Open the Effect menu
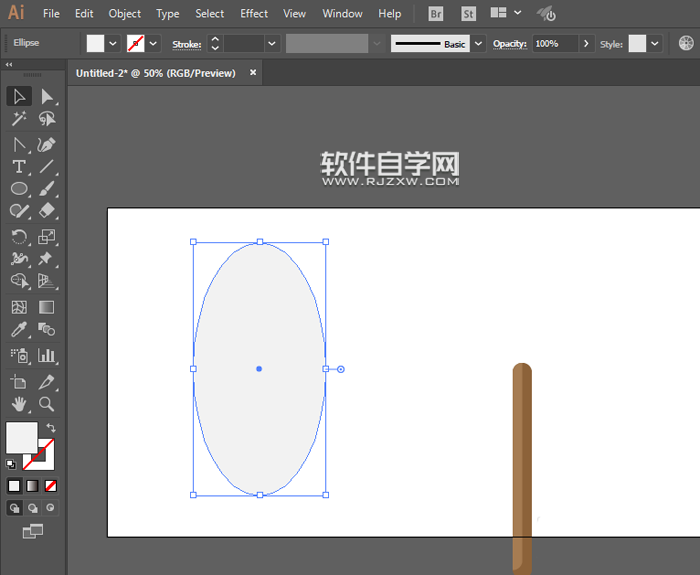This screenshot has height=575, width=700. click(254, 14)
